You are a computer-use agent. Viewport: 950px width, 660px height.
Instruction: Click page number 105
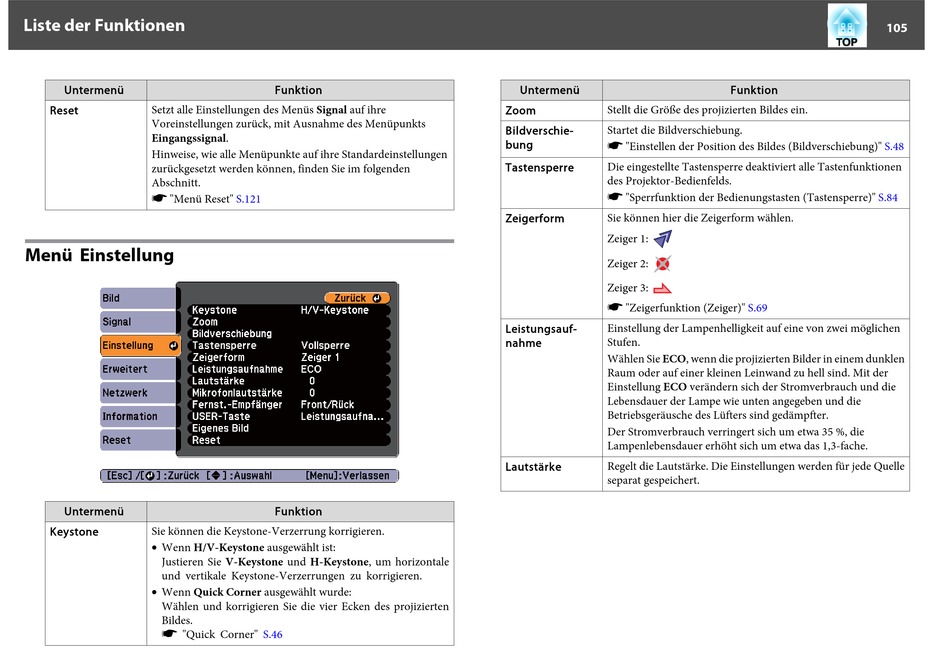[897, 28]
